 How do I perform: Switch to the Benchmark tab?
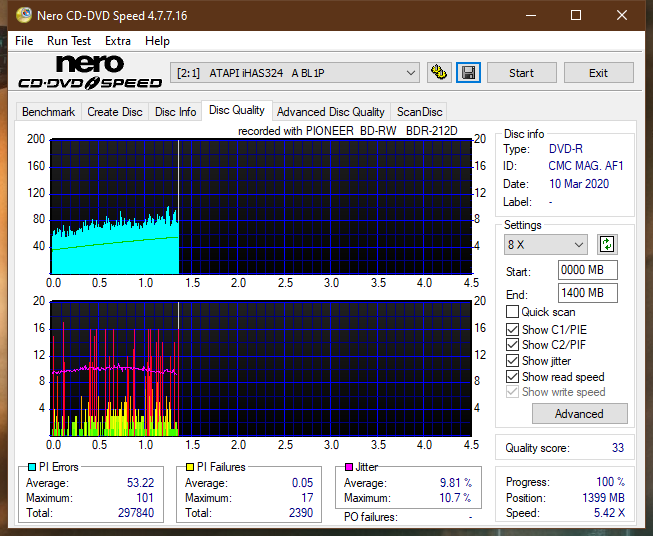pyautogui.click(x=49, y=112)
